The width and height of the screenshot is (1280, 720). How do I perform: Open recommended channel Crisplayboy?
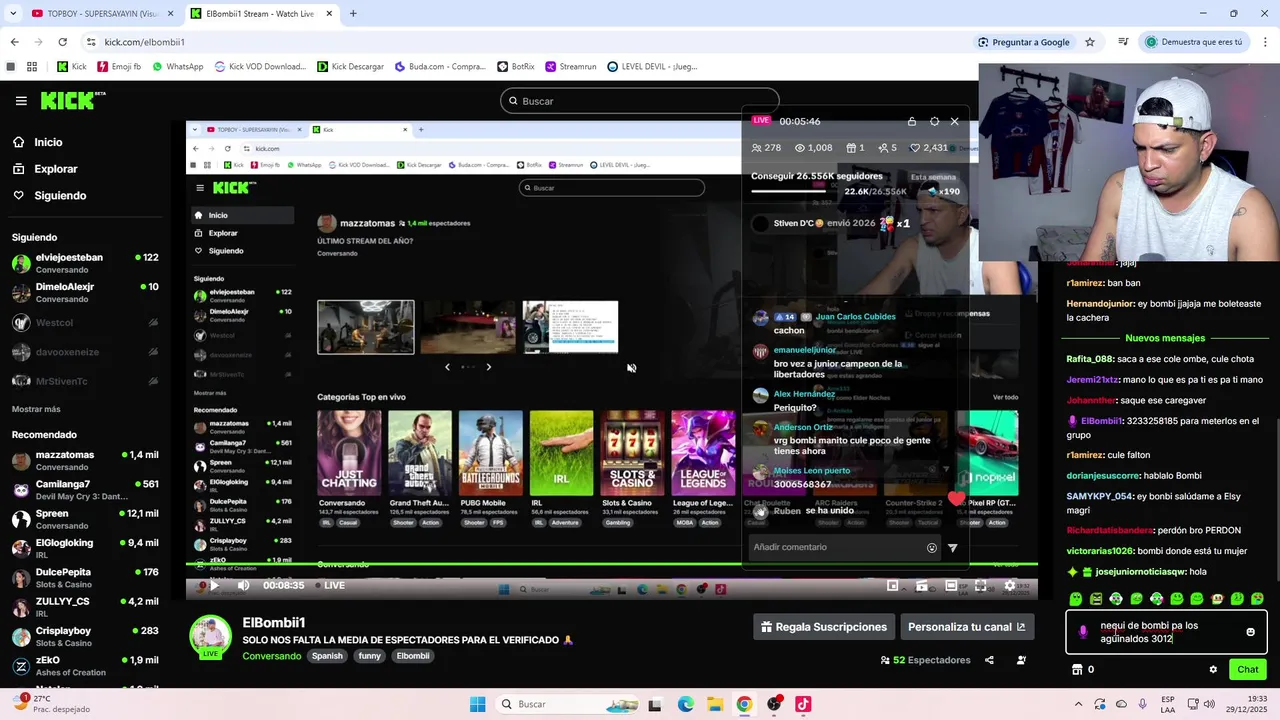[85, 636]
